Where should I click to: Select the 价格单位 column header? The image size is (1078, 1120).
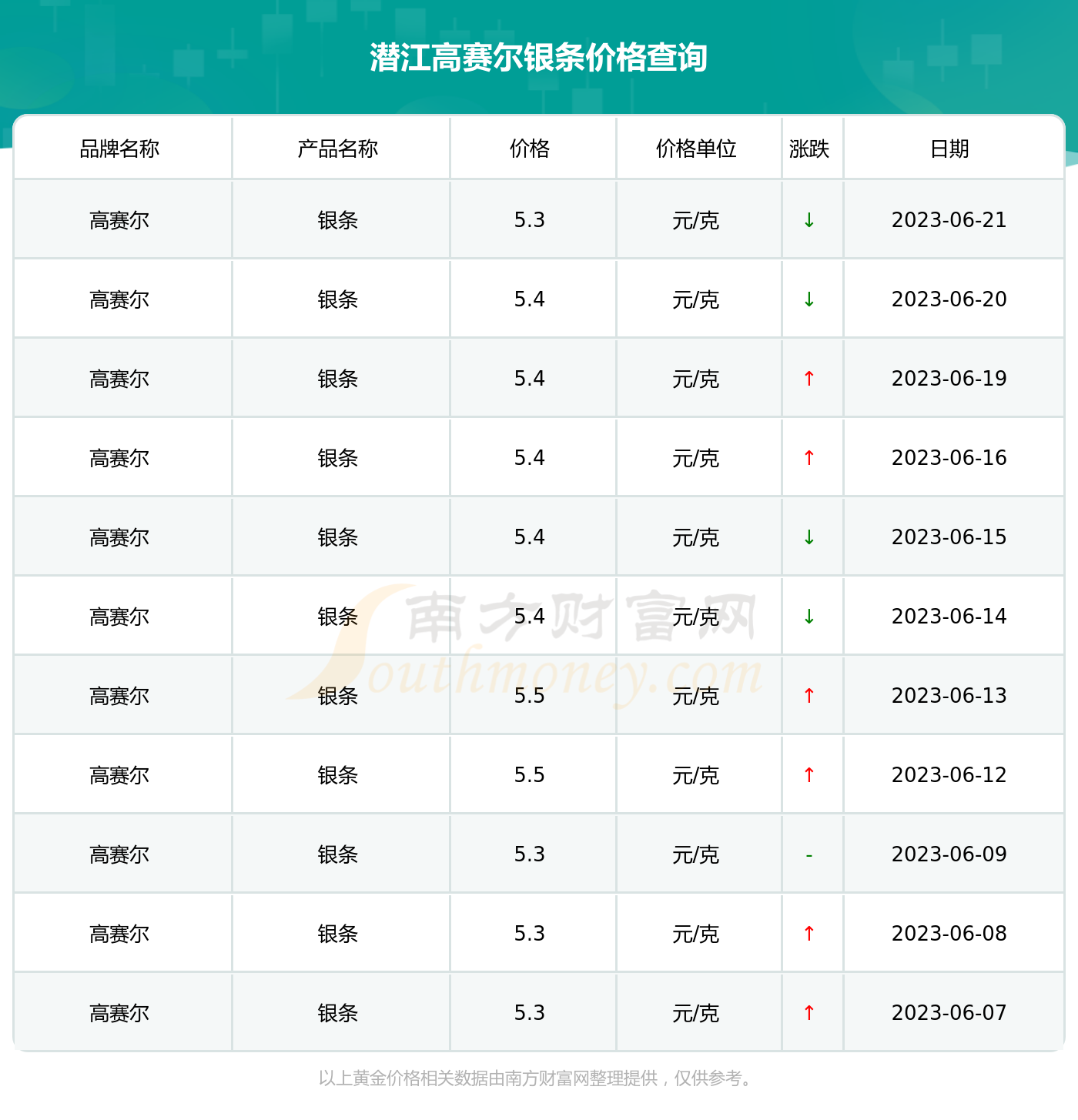(x=696, y=149)
